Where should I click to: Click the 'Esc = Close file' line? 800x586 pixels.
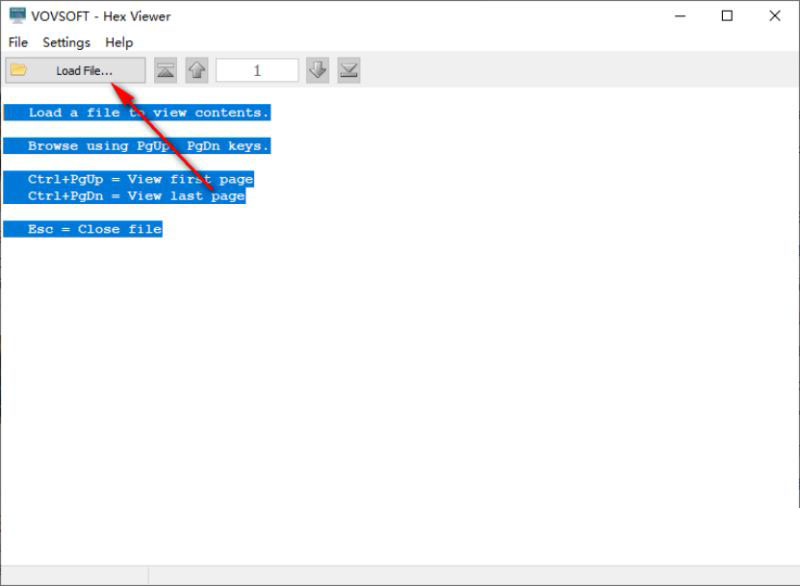[x=83, y=229]
